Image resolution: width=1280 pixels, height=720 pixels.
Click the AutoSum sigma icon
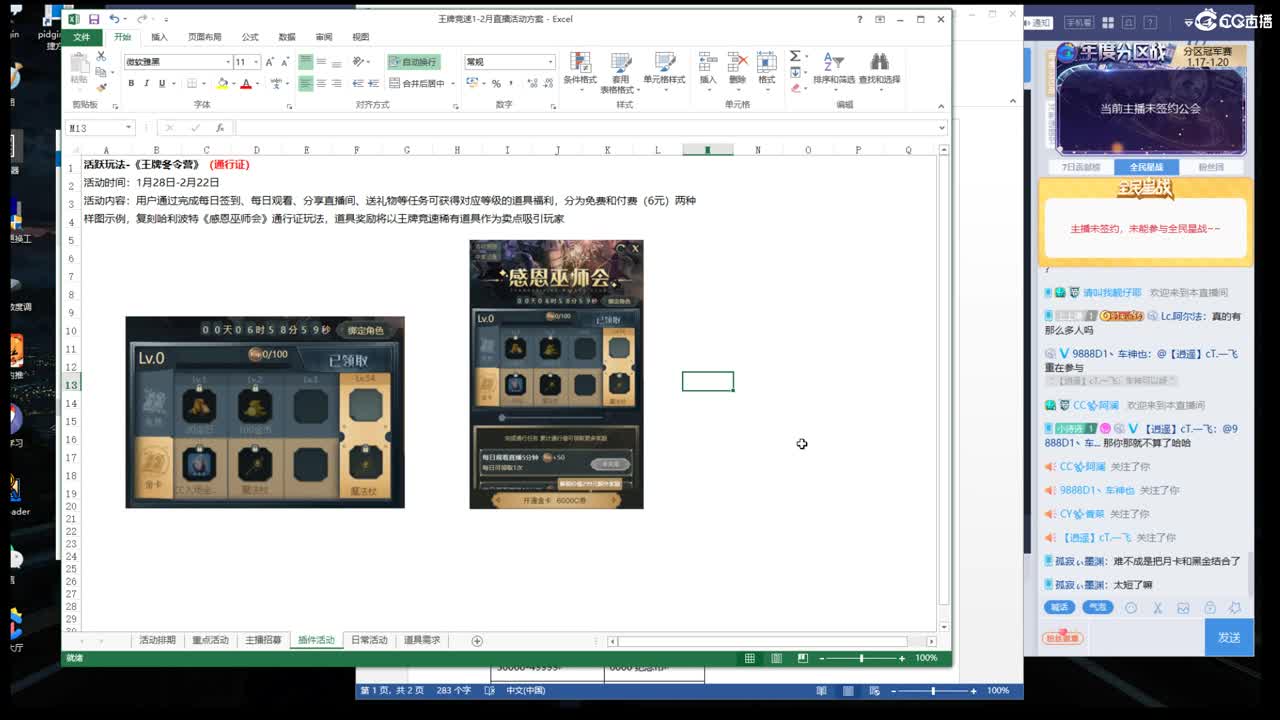pos(795,57)
